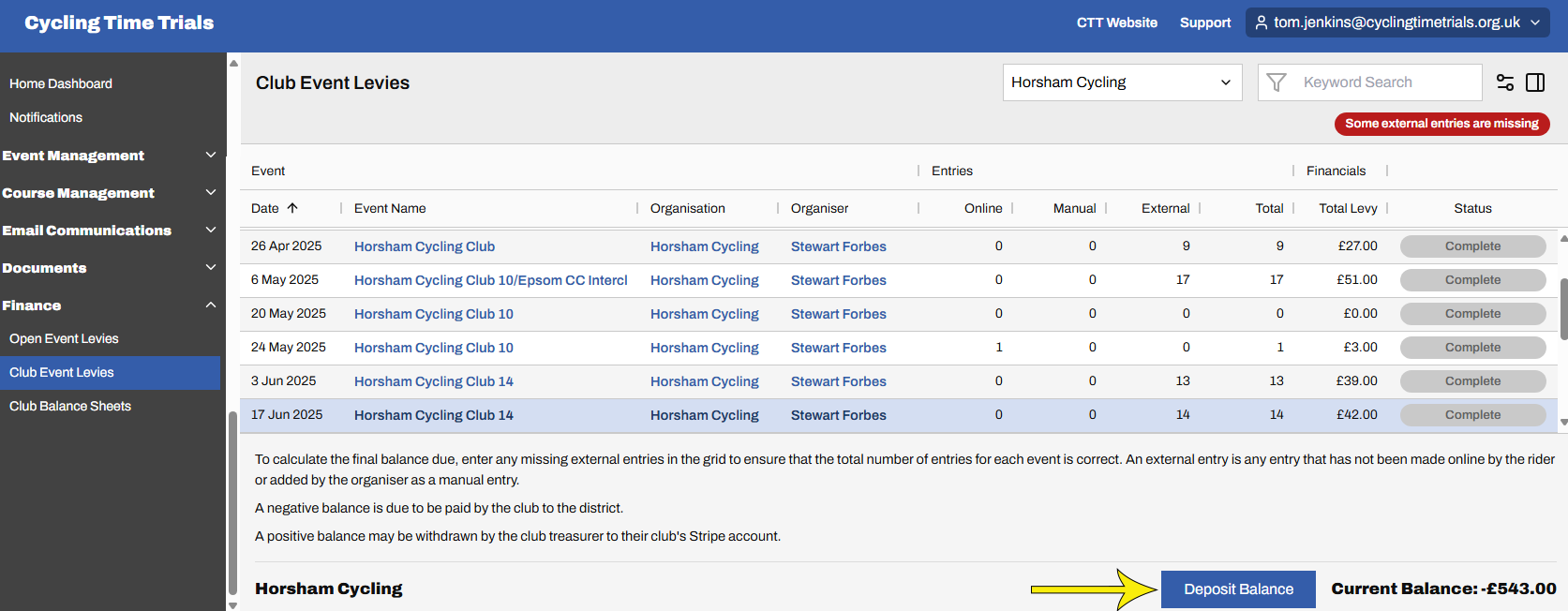Open Horsham Cycling Club 10/Epsom CC event

[x=490, y=280]
